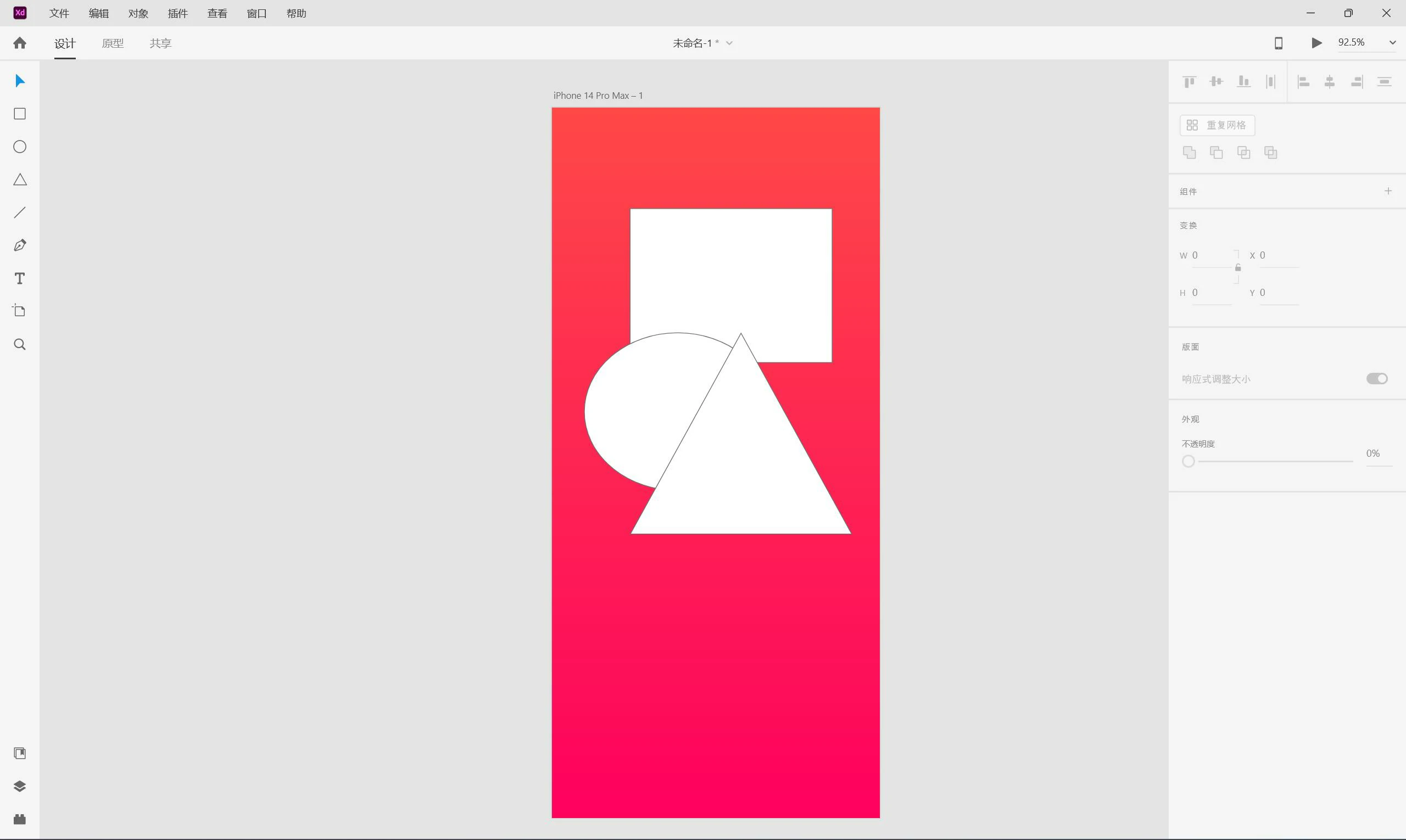Image resolution: width=1406 pixels, height=840 pixels.
Task: Align objects to horizontal center
Action: coord(1330,81)
